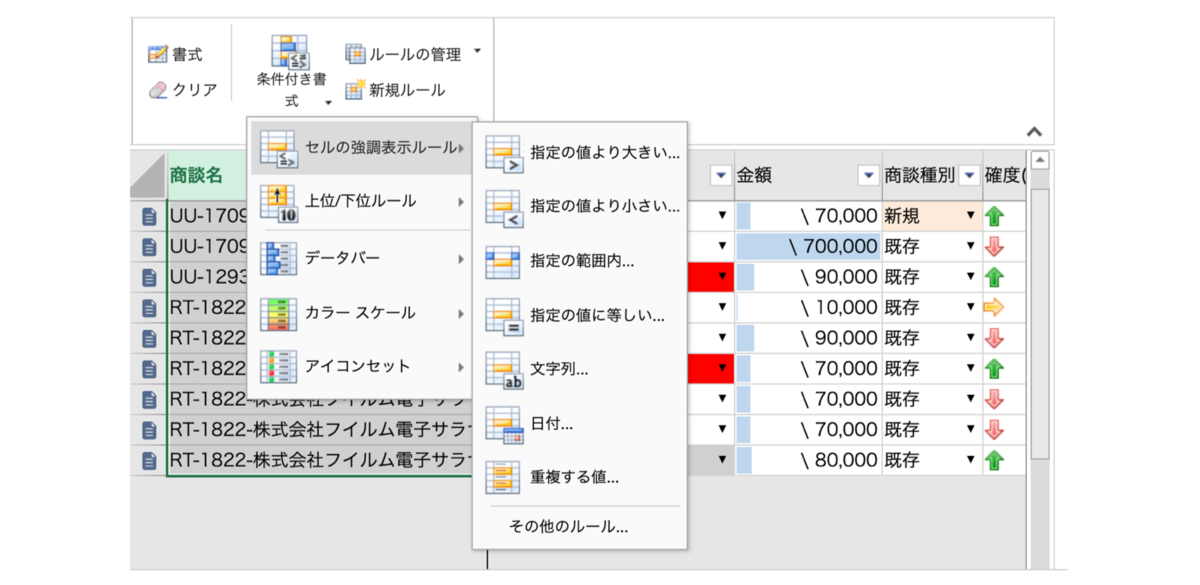Click the scrollbar up arrow of grid
1200x585 pixels.
point(1040,160)
